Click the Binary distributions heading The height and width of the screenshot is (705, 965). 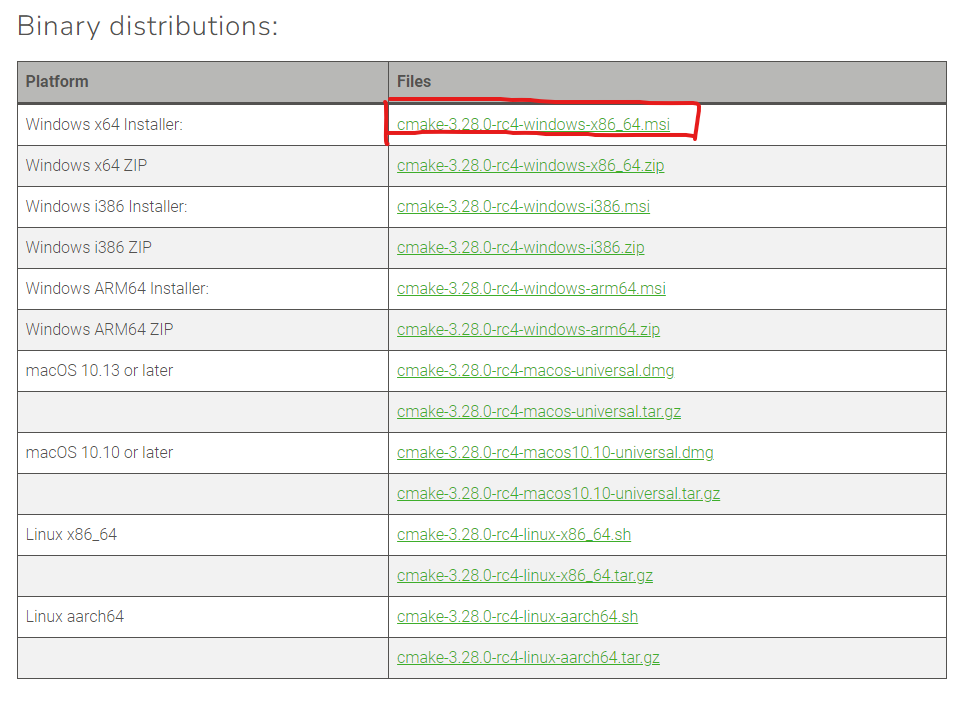click(x=147, y=26)
